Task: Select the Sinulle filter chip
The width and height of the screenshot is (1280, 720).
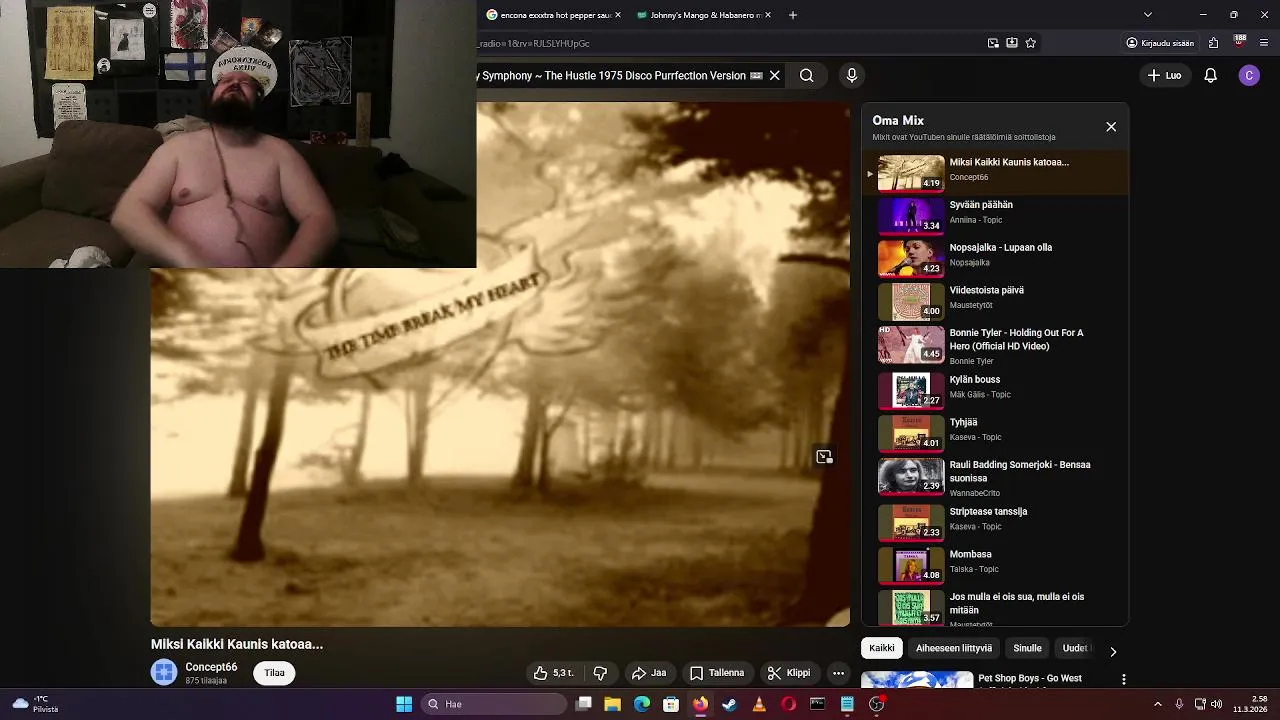Action: pyautogui.click(x=1027, y=648)
